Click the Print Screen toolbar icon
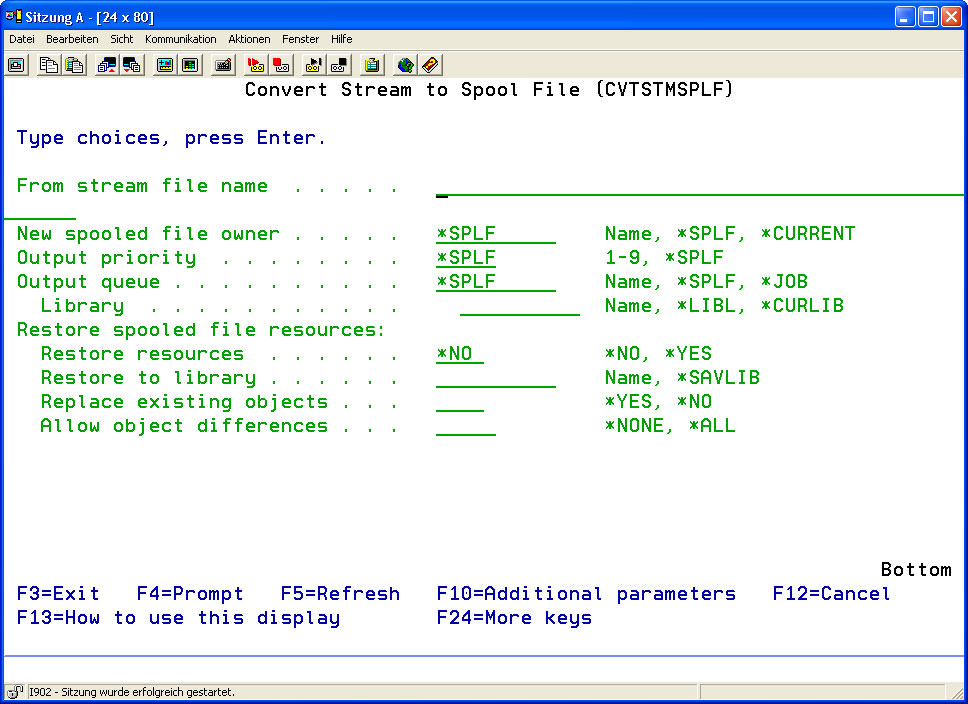968x704 pixels. [17, 65]
